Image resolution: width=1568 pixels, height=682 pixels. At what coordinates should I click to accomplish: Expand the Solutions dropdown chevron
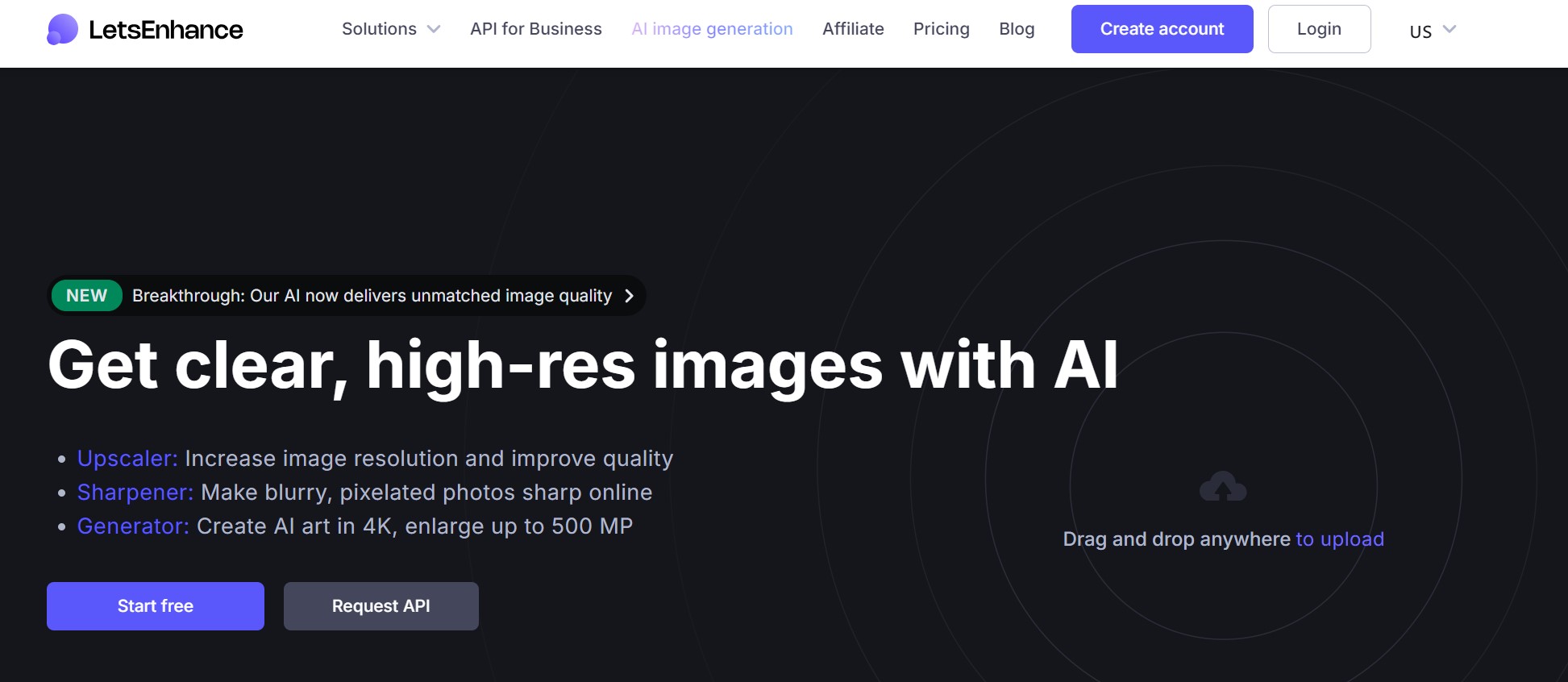click(434, 29)
